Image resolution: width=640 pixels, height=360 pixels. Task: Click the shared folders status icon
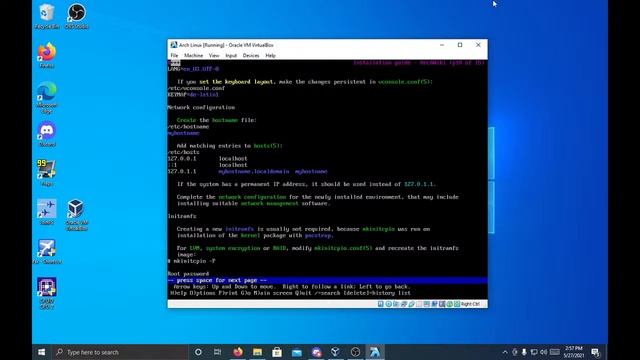pos(419,304)
